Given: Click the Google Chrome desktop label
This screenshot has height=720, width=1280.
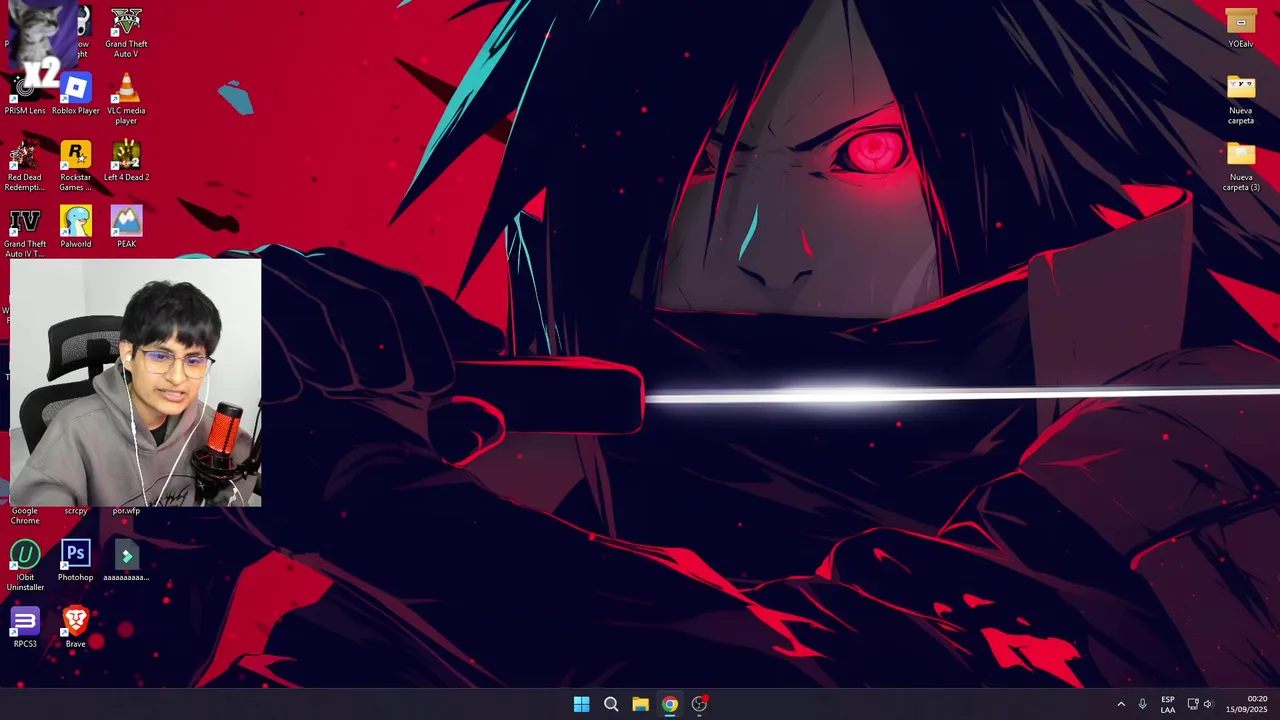Looking at the screenshot, I should 25,515.
